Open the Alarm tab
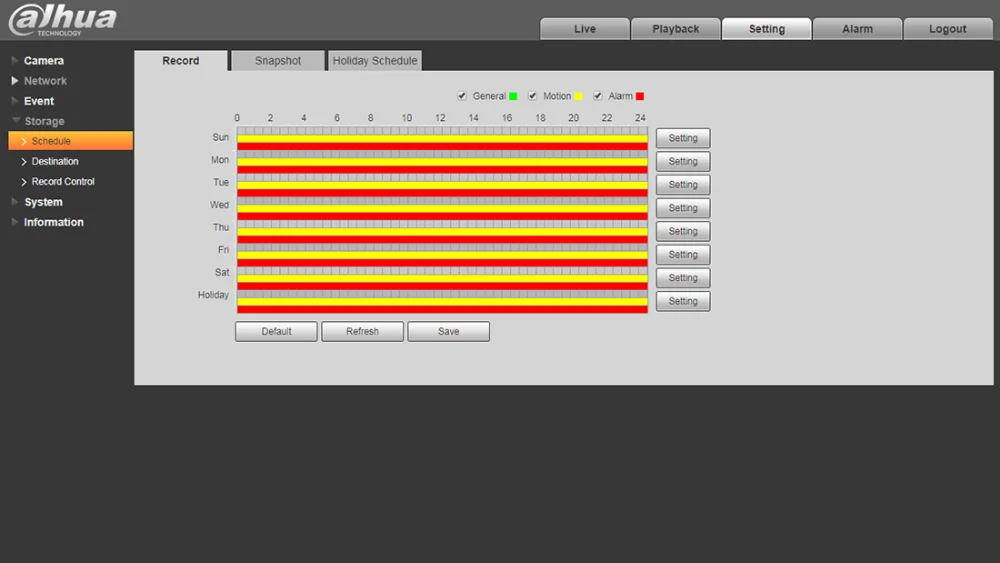The width and height of the screenshot is (1000, 563). pyautogui.click(x=857, y=29)
